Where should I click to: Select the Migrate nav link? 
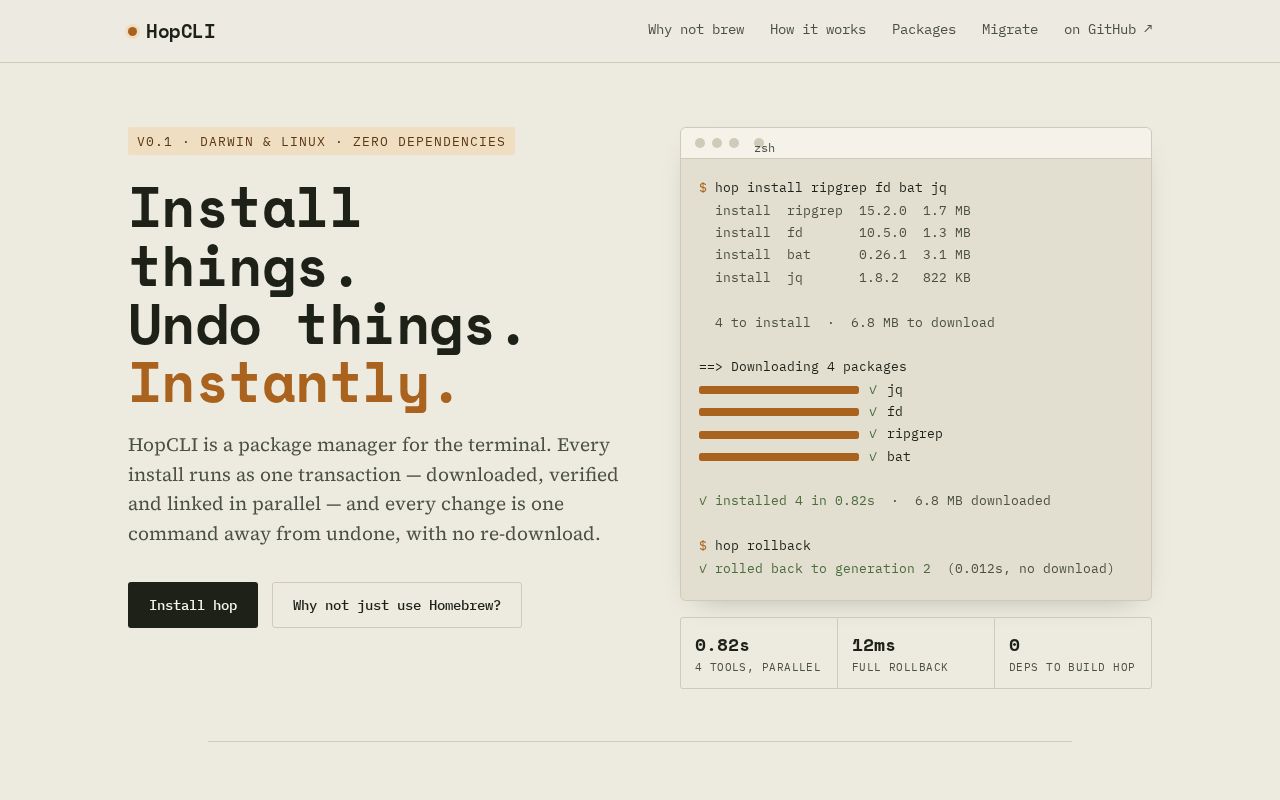tap(1010, 30)
